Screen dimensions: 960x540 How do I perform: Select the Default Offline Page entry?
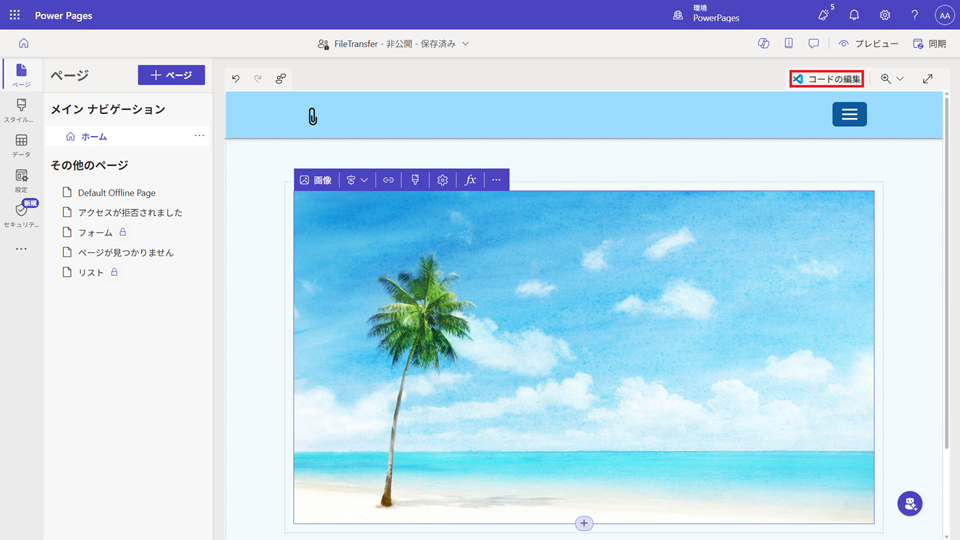coord(116,192)
